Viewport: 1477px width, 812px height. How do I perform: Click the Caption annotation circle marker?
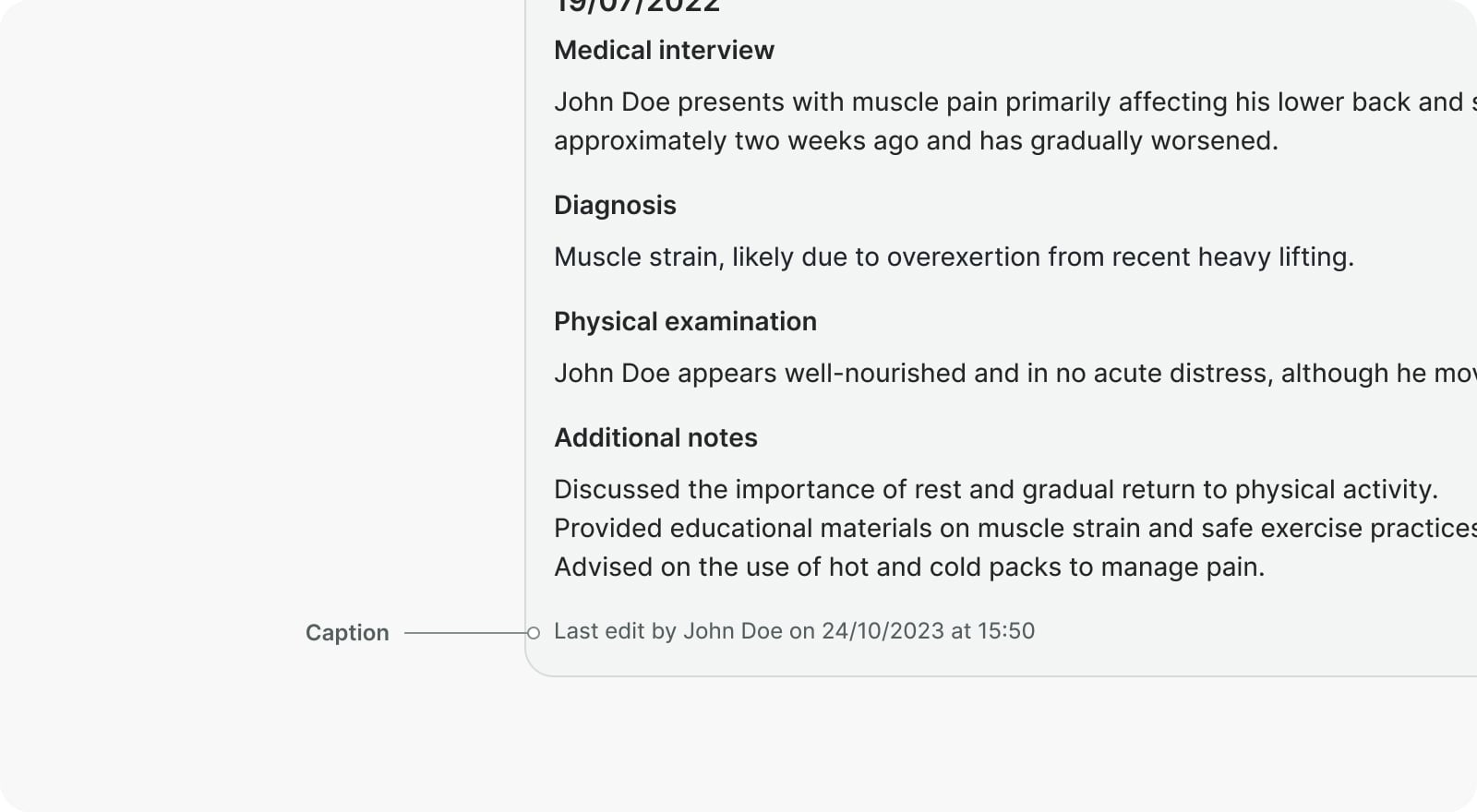point(534,633)
